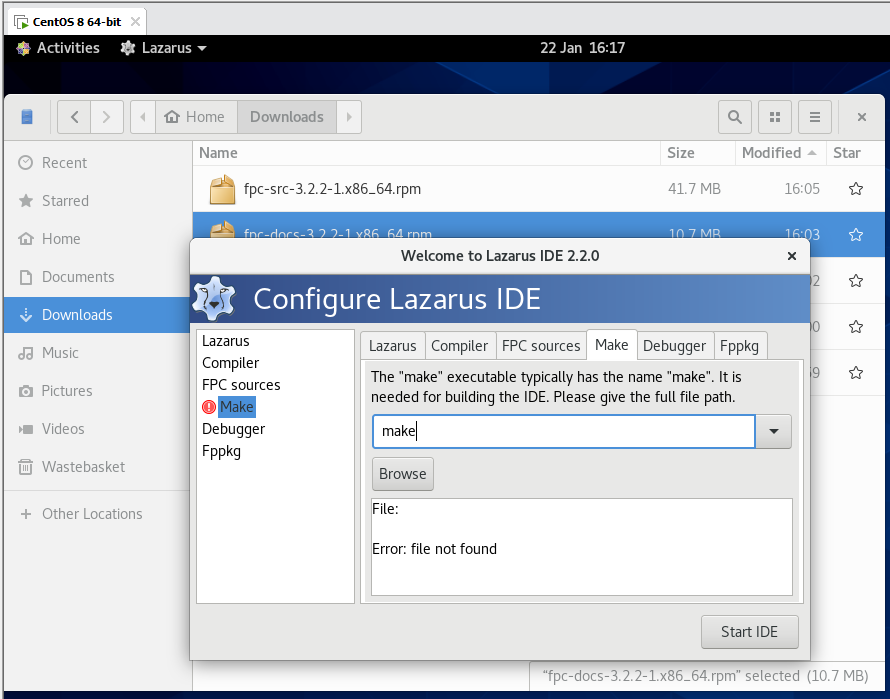The height and width of the screenshot is (699, 890).
Task: Select Compiler in the left configuration list
Action: [x=230, y=363]
